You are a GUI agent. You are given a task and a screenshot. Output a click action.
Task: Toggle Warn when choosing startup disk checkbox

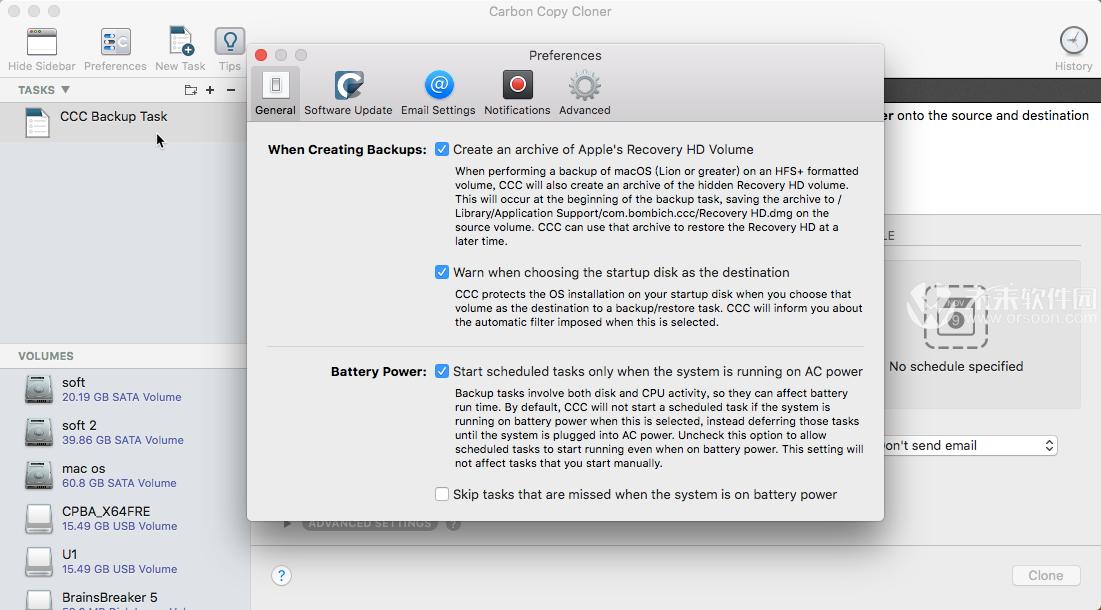(442, 272)
